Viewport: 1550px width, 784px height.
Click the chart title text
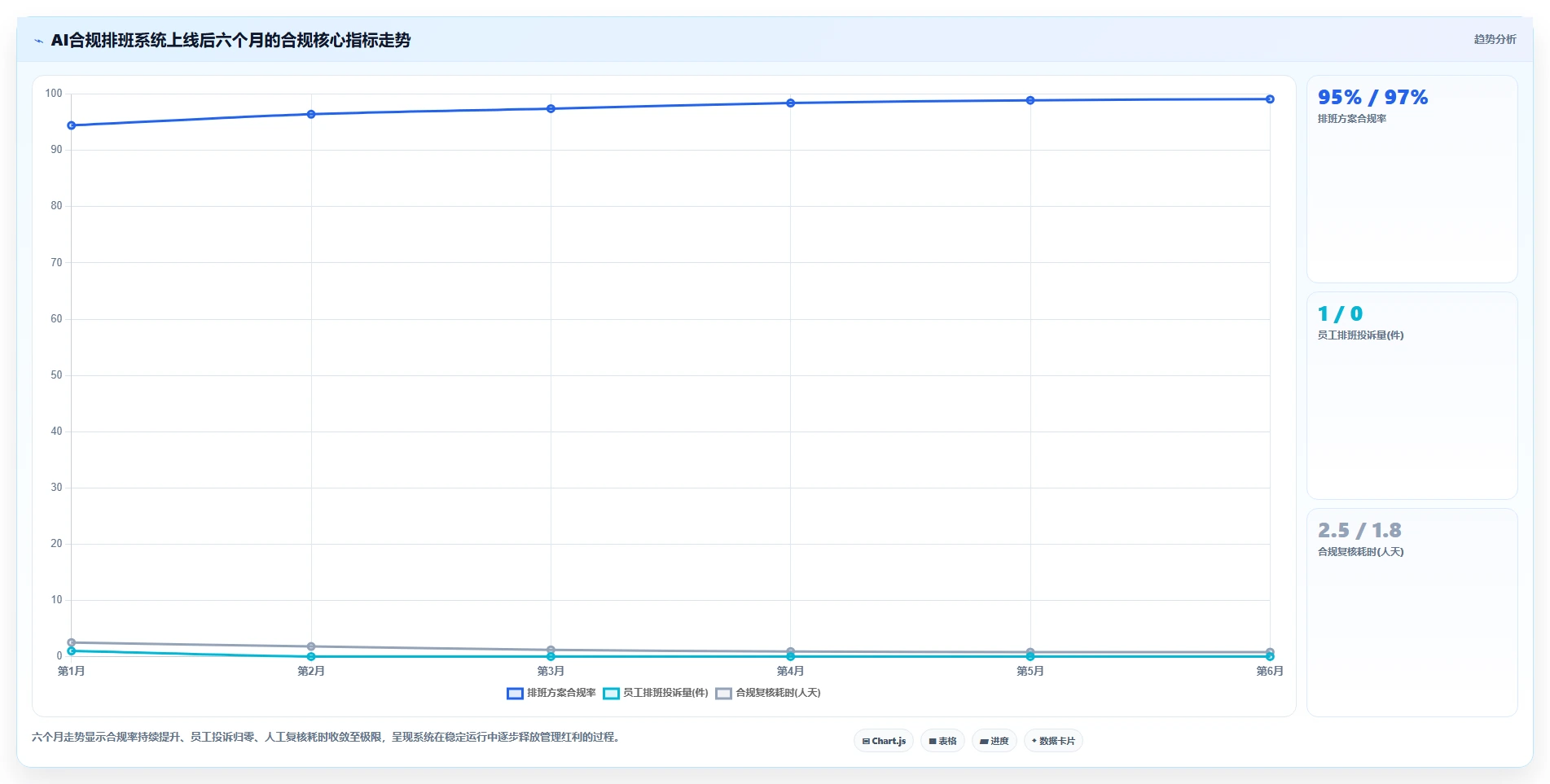[x=231, y=40]
